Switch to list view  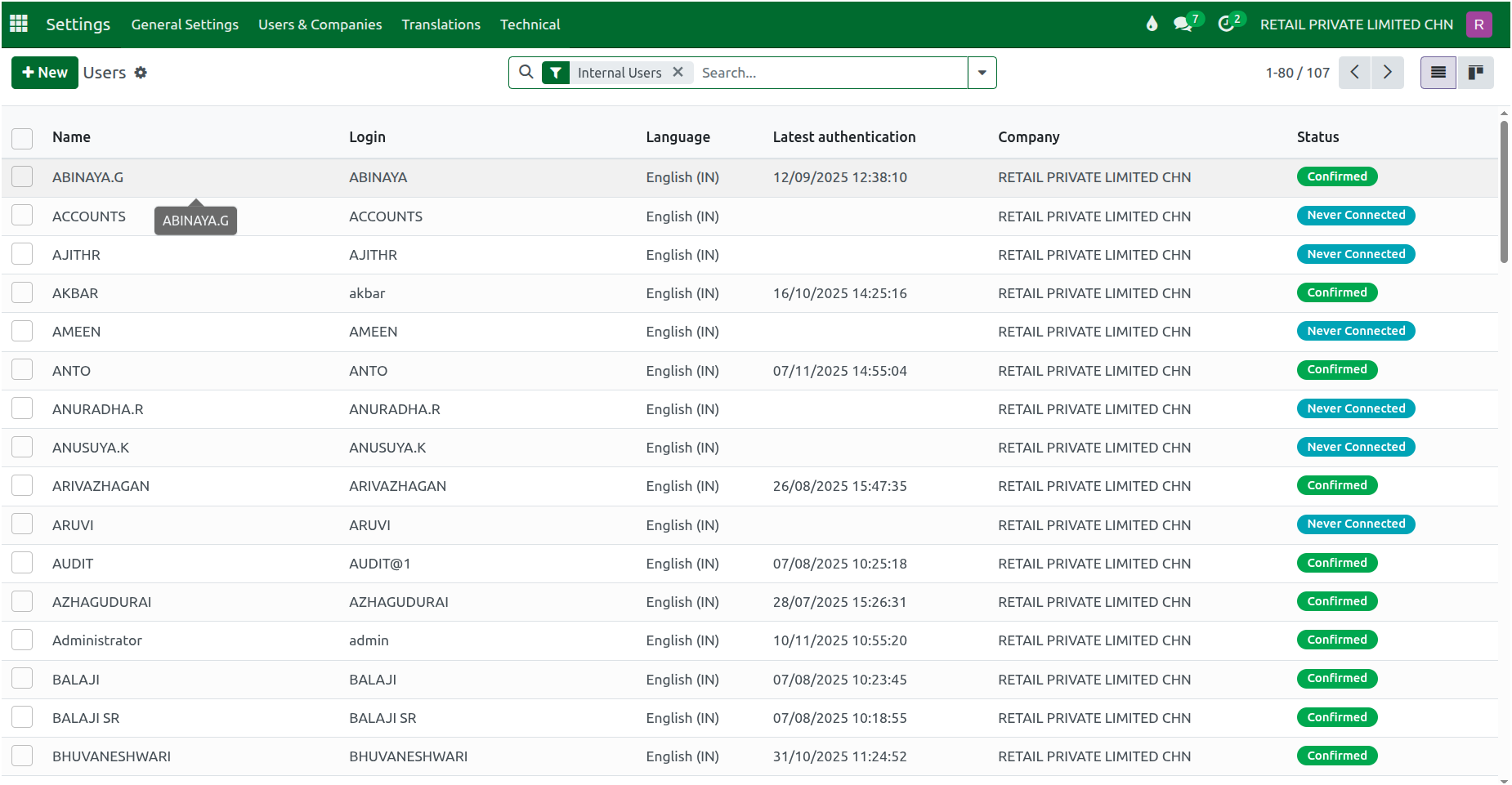(x=1438, y=73)
